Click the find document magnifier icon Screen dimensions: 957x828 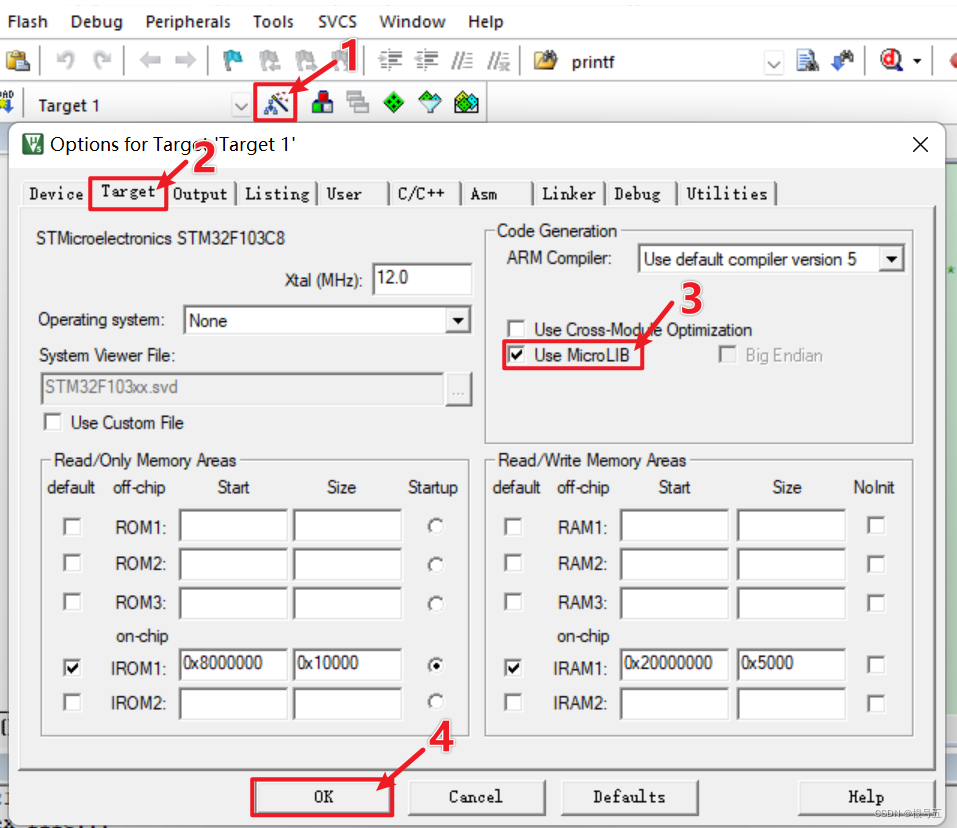[x=807, y=60]
